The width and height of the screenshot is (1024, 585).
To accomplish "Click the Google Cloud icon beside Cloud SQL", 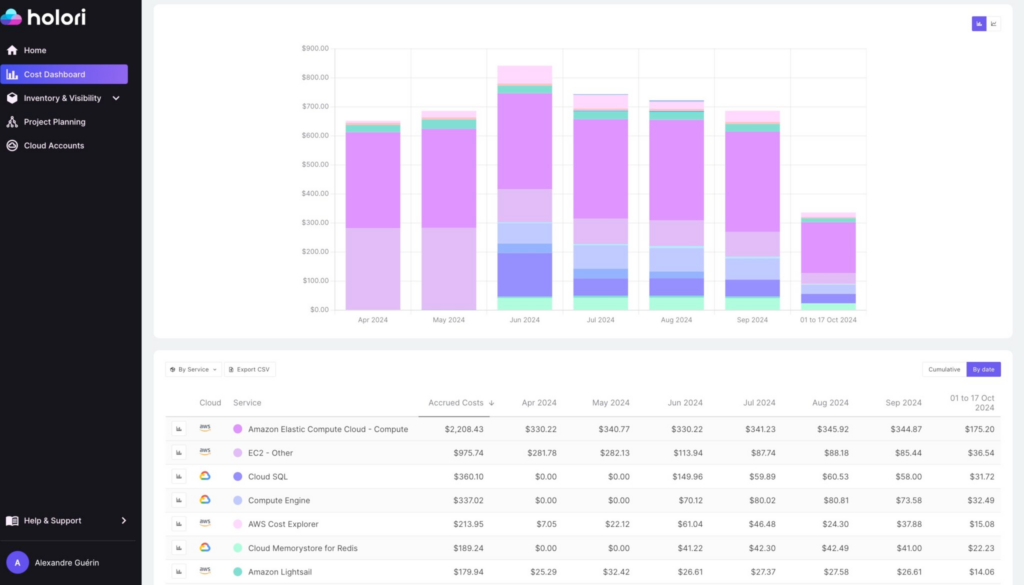I will [206, 476].
